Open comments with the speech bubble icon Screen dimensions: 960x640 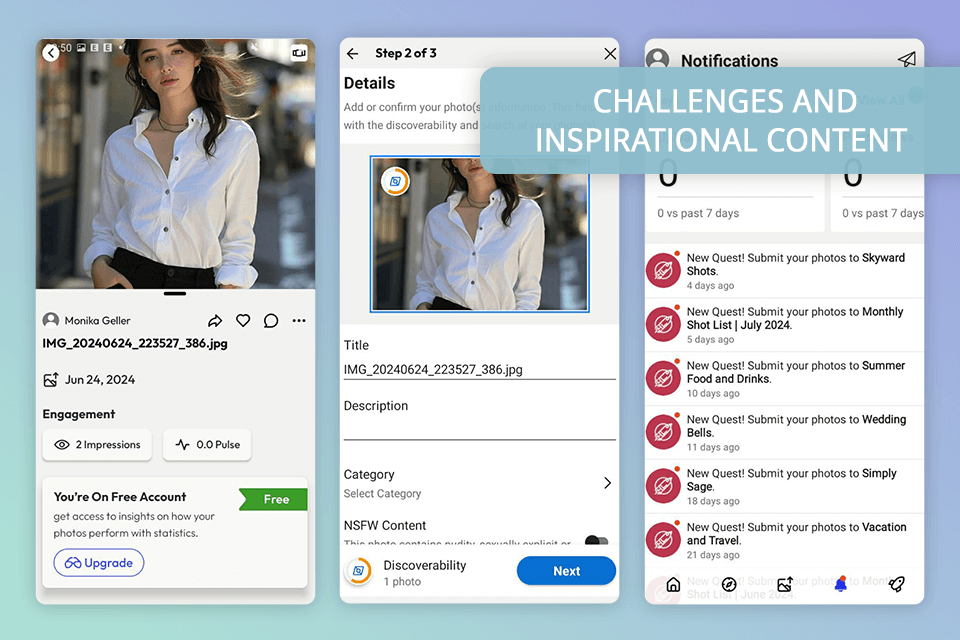(271, 321)
